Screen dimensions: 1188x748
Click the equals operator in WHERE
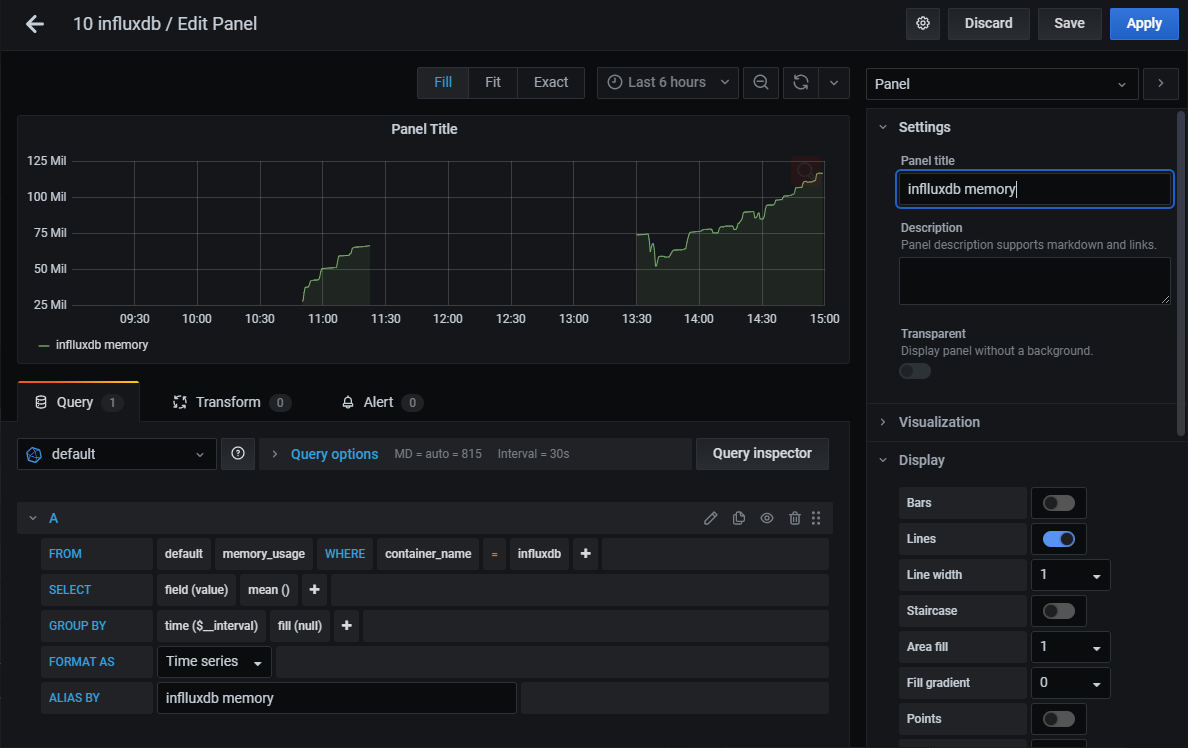pyautogui.click(x=495, y=554)
